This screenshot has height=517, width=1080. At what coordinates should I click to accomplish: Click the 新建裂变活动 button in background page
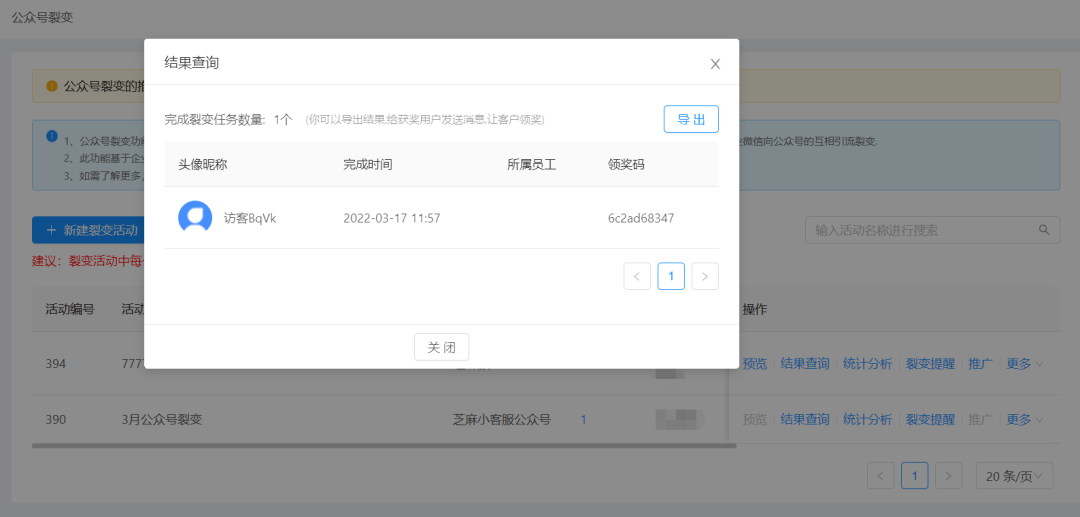87,231
